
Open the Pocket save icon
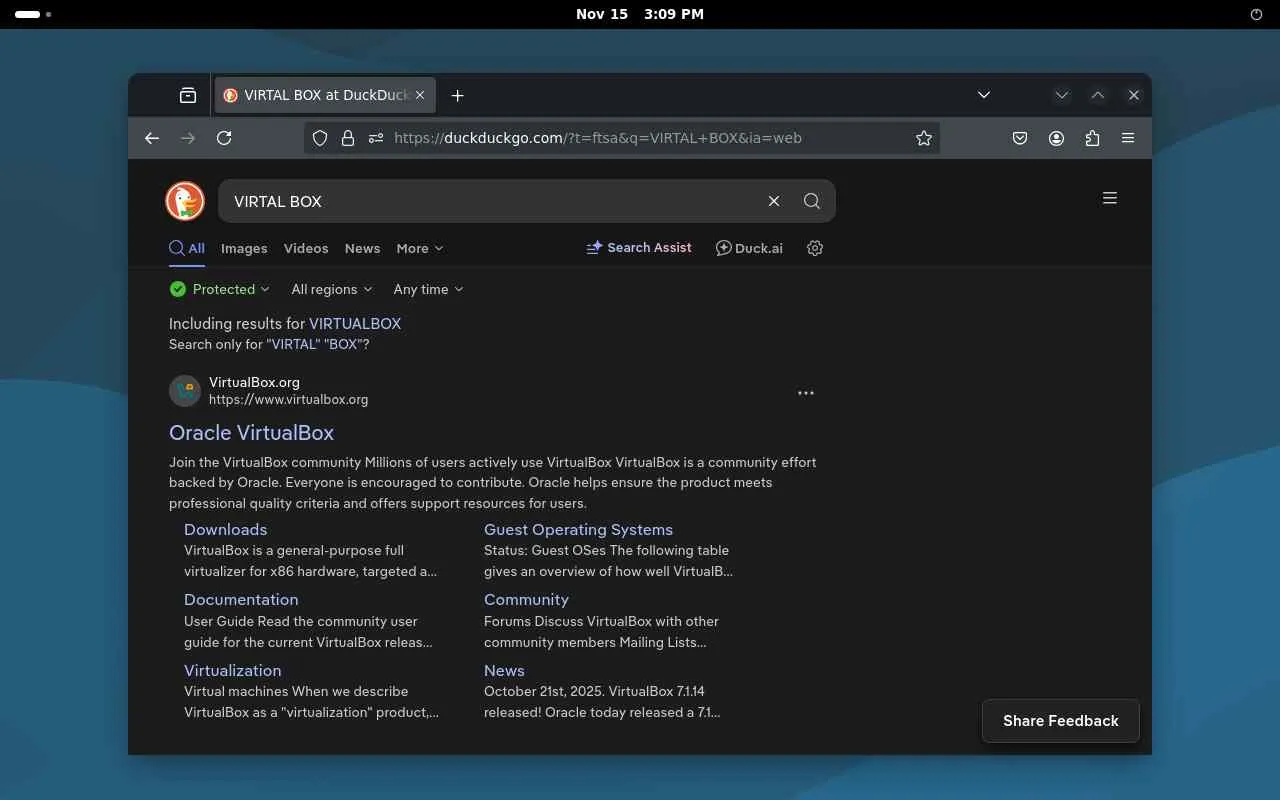pos(1020,138)
